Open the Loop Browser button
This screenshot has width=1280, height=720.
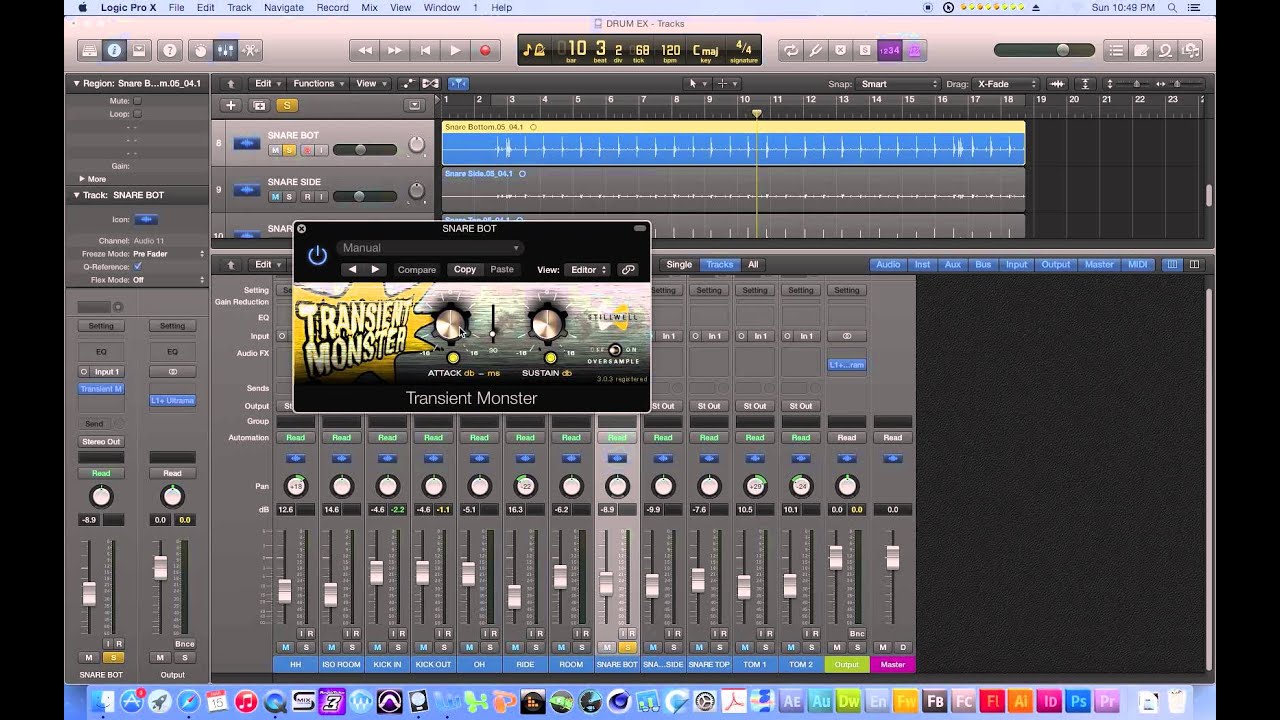(1165, 50)
